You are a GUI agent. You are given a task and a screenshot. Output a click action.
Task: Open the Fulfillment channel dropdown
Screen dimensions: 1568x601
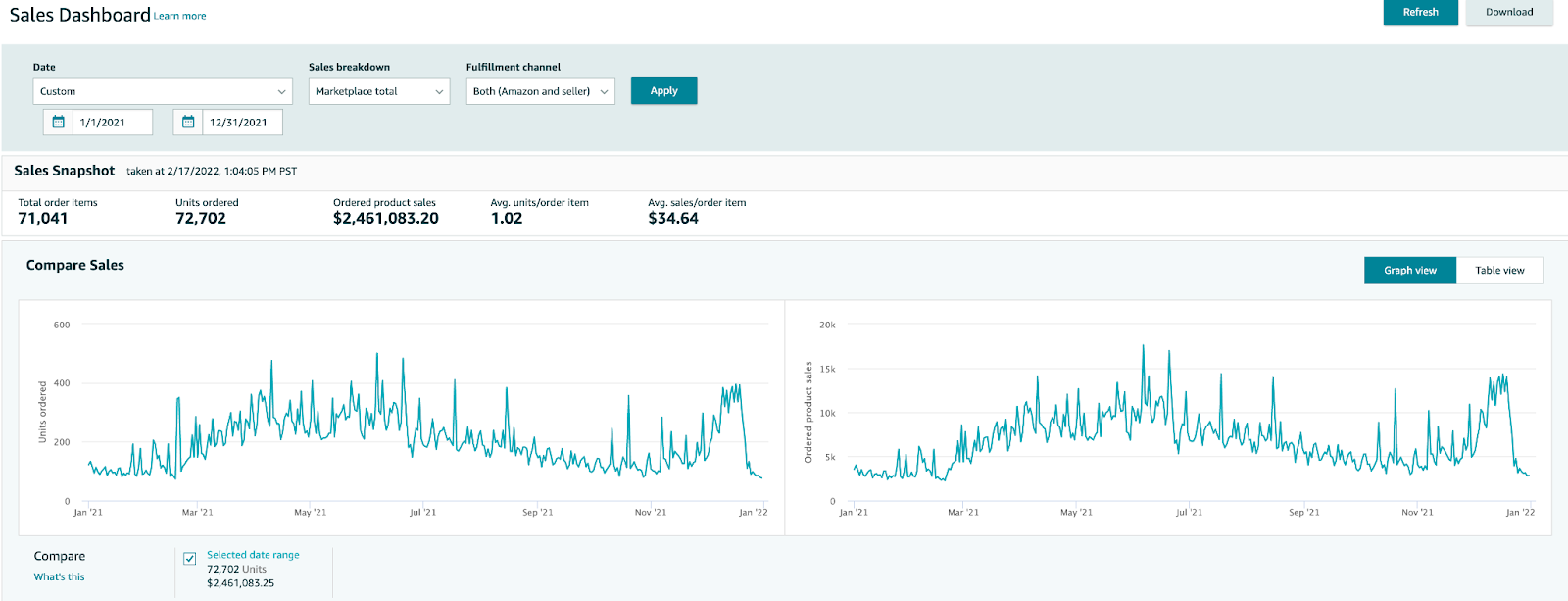[540, 91]
